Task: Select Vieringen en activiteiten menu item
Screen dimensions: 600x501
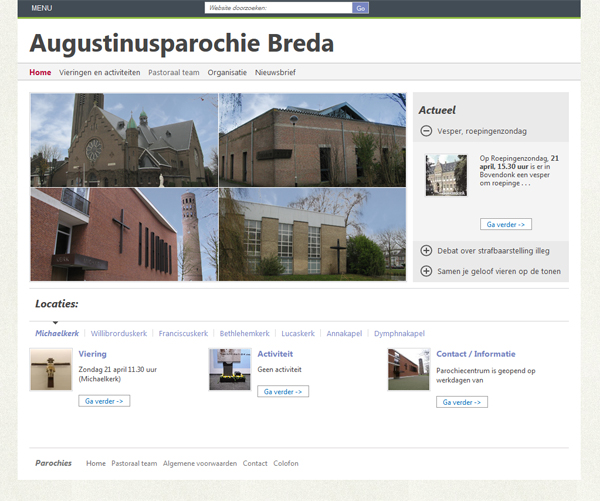Action: click(x=99, y=72)
